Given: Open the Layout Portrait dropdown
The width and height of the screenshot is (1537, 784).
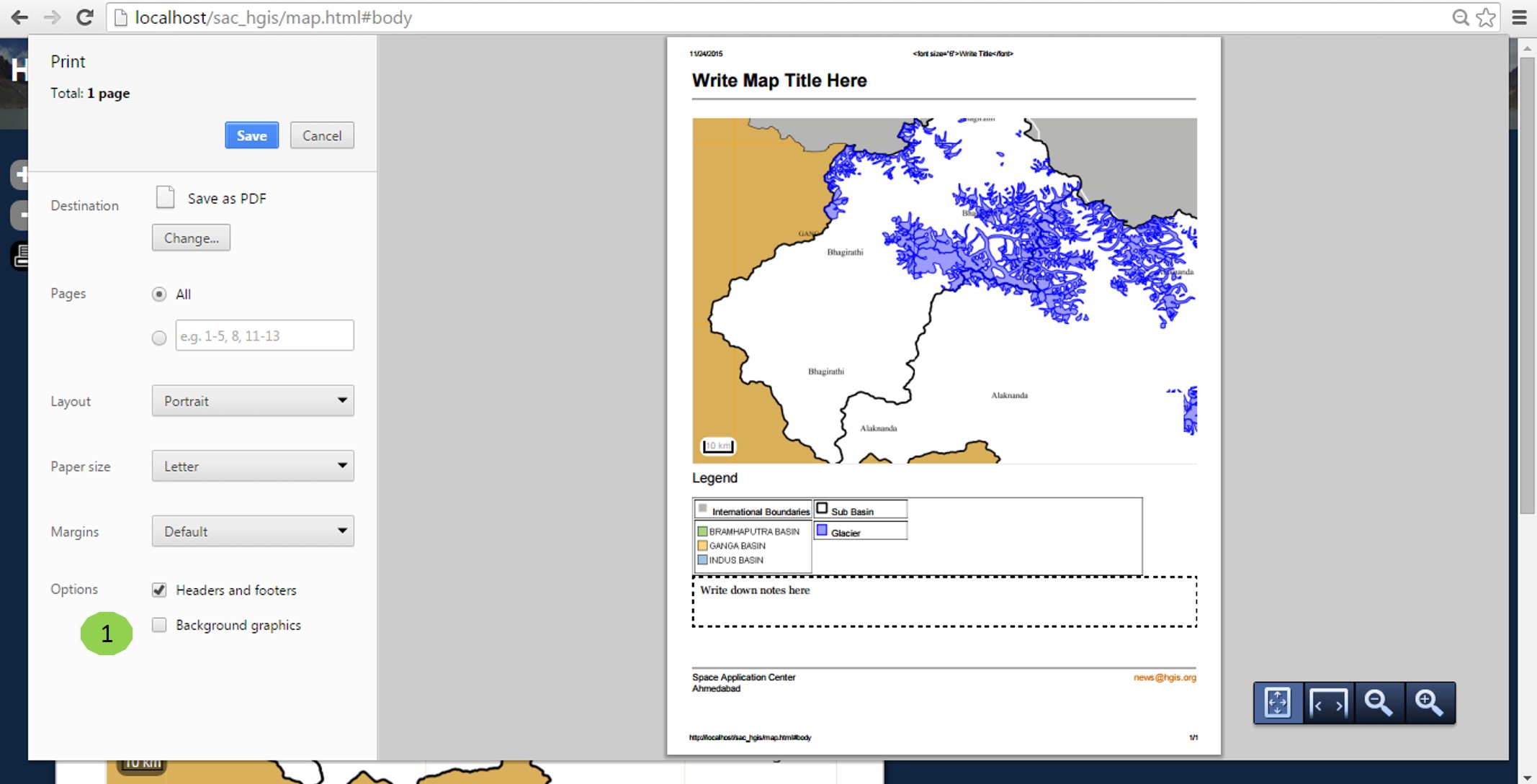Looking at the screenshot, I should pos(253,401).
